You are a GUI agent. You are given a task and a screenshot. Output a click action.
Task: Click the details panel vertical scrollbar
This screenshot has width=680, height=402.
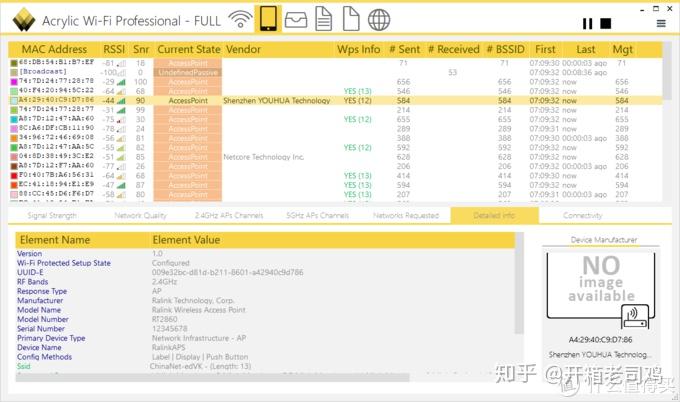520,284
